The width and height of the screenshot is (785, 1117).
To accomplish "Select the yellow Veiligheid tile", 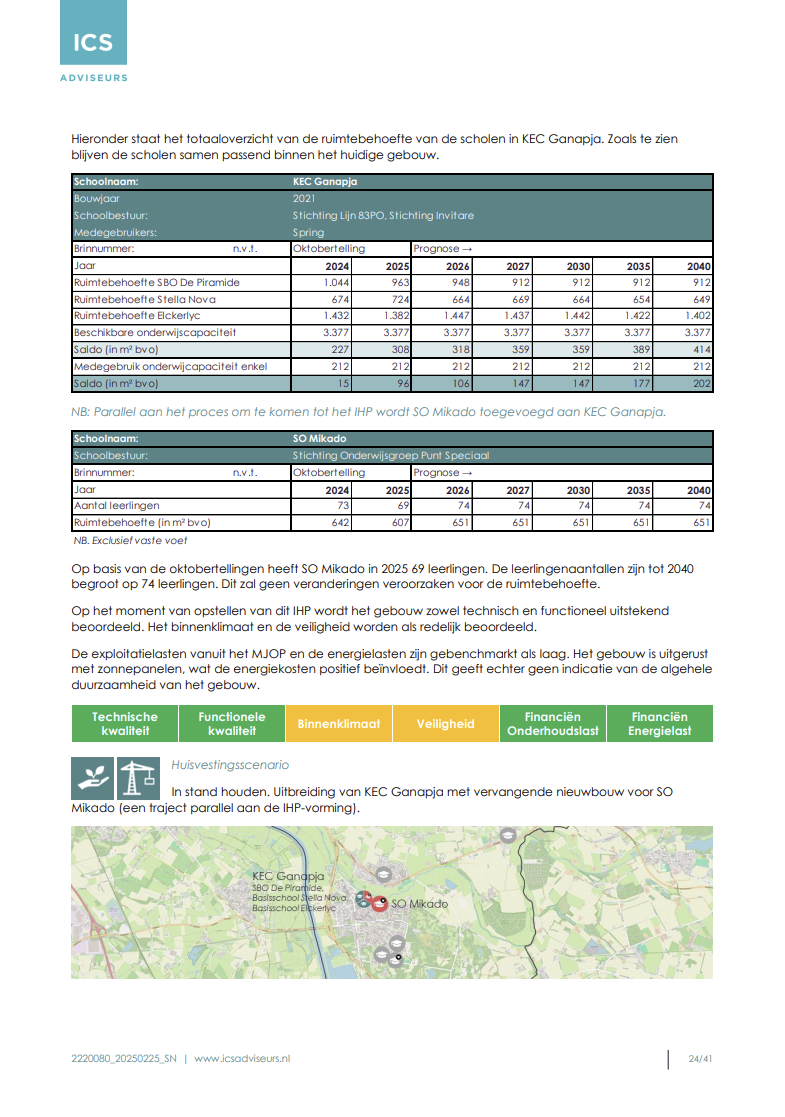I will [445, 724].
